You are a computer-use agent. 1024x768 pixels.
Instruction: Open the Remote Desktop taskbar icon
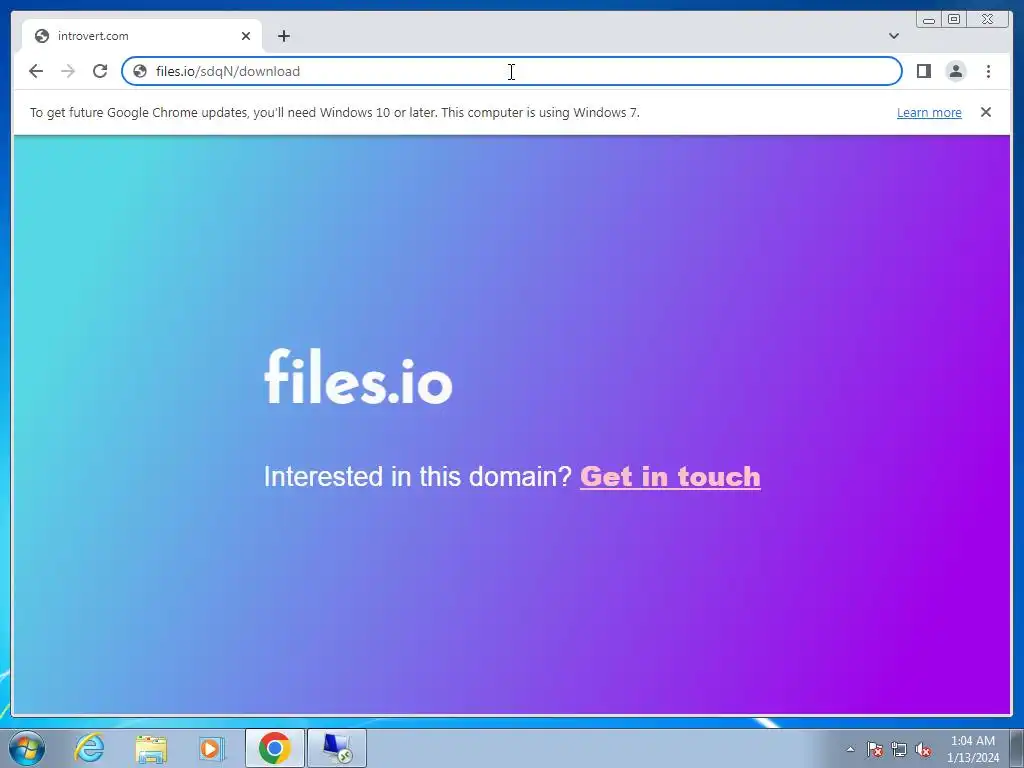pos(337,748)
